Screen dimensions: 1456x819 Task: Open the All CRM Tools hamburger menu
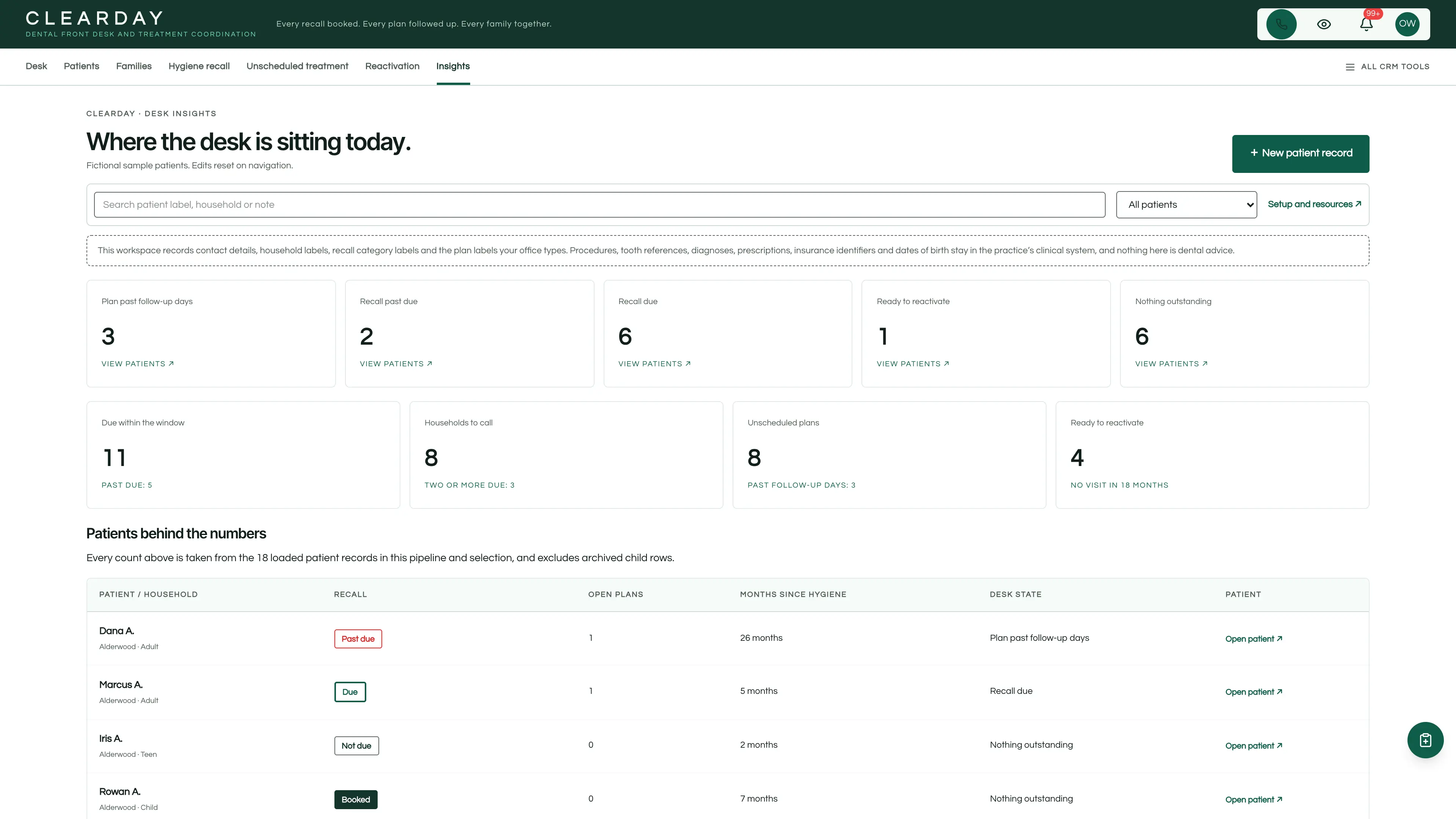tap(1387, 67)
